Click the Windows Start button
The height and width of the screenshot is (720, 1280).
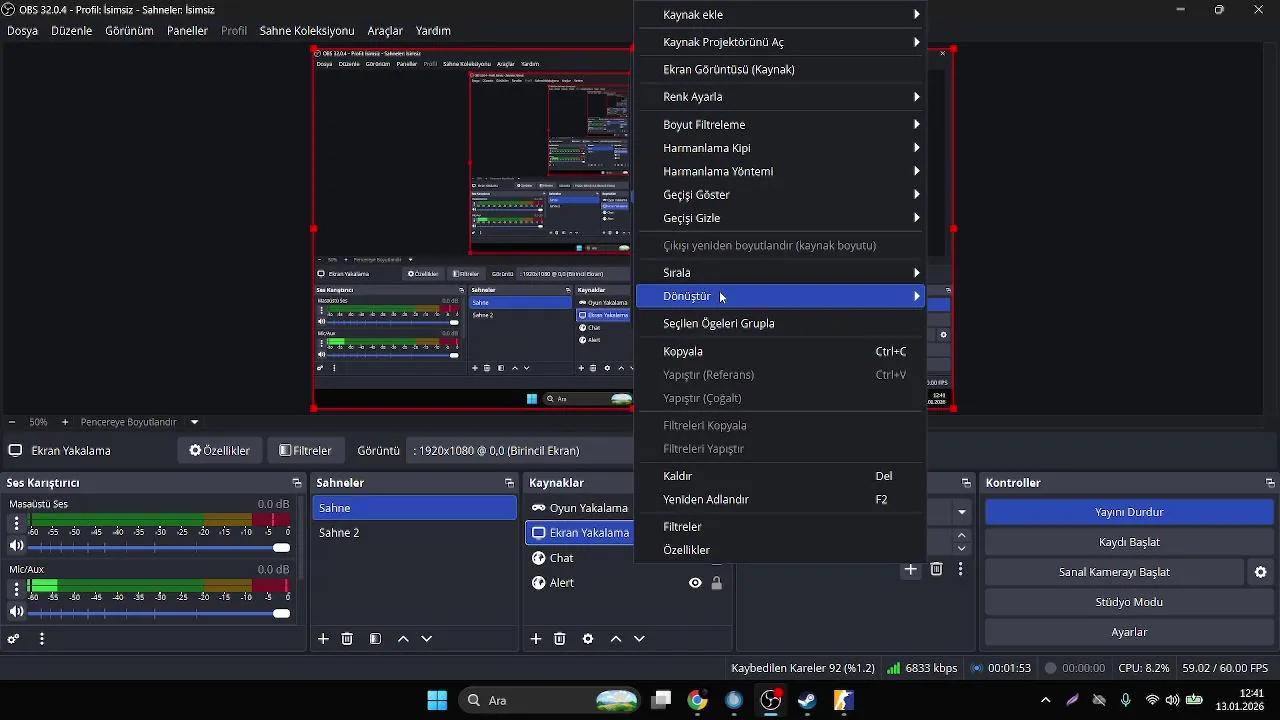point(437,700)
